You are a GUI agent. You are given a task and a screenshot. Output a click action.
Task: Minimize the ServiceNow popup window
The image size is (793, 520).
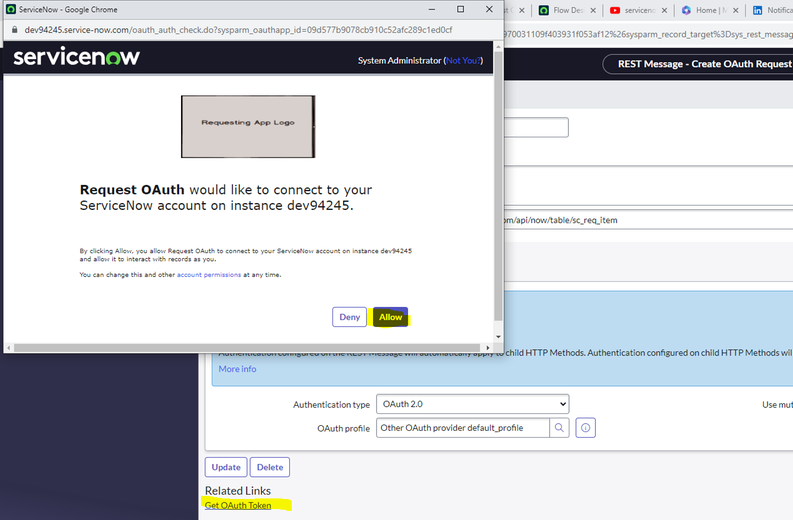pos(432,9)
